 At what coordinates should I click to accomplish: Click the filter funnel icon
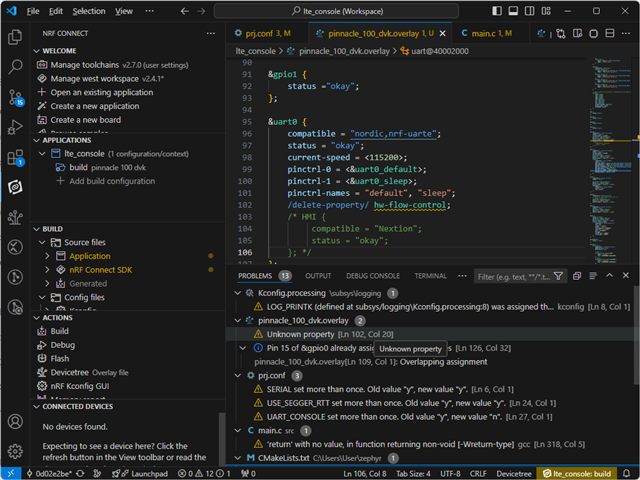click(558, 277)
